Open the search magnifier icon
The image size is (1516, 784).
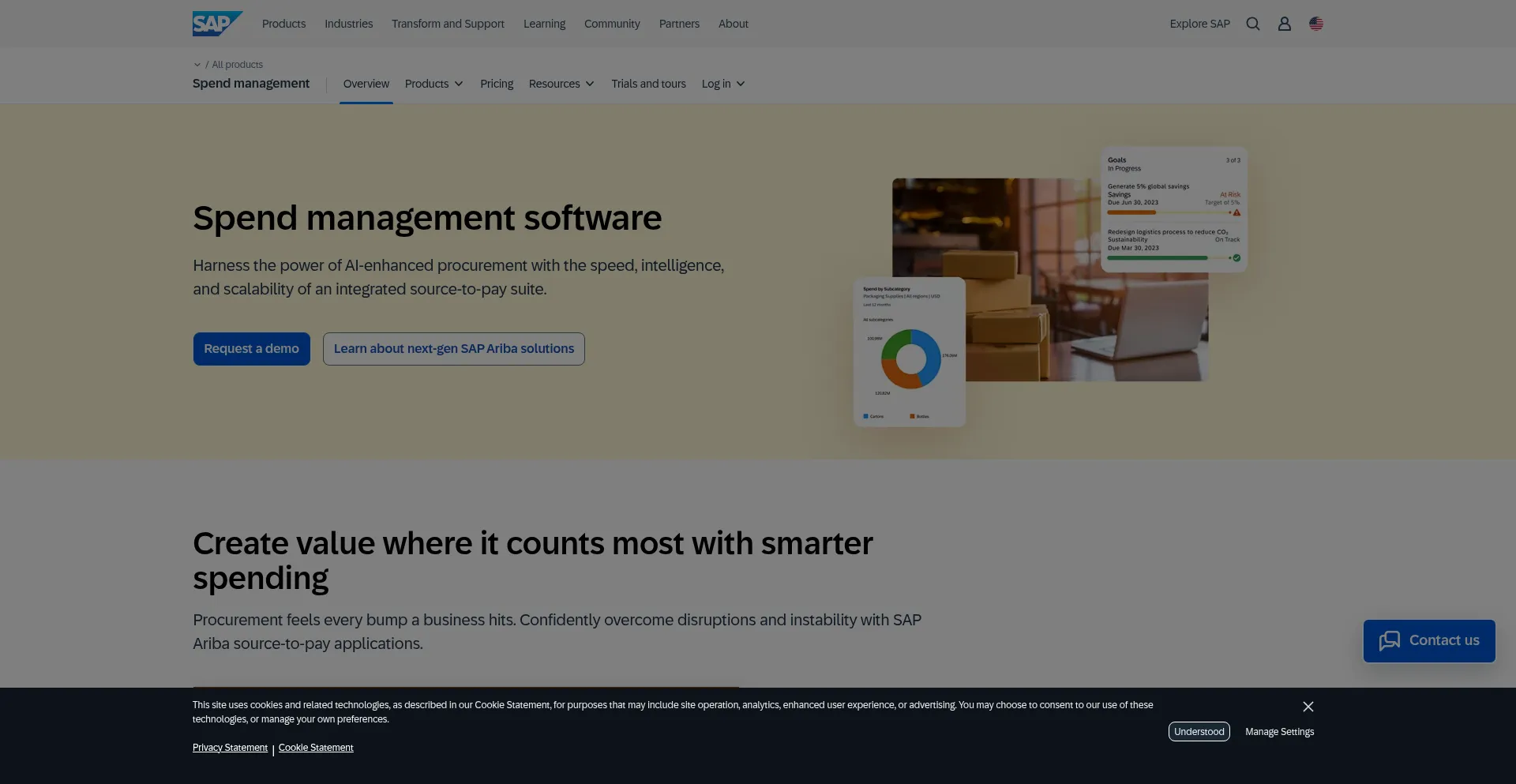pyautogui.click(x=1252, y=24)
